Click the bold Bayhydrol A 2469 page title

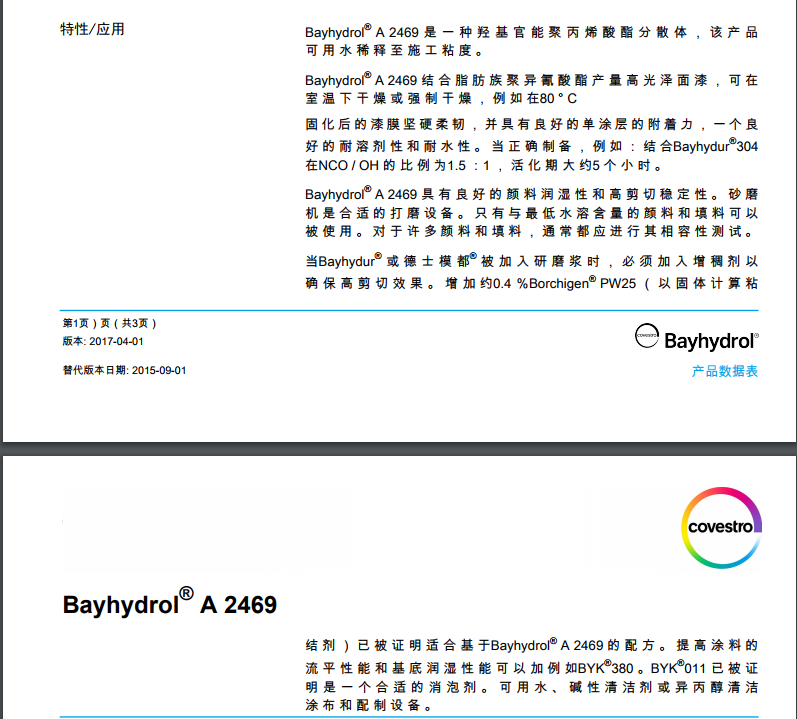(x=169, y=604)
